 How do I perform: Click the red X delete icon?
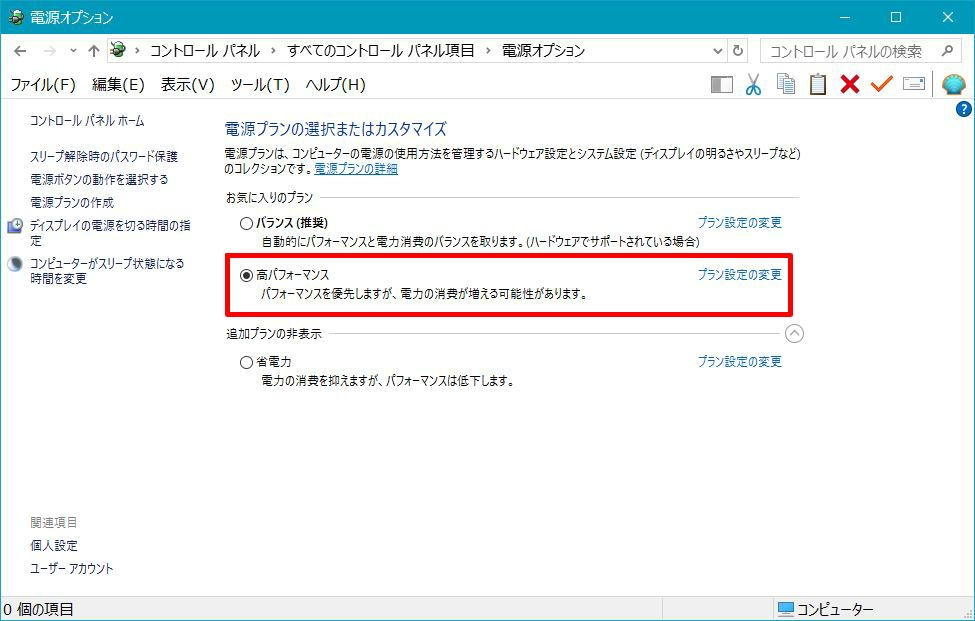(x=849, y=85)
